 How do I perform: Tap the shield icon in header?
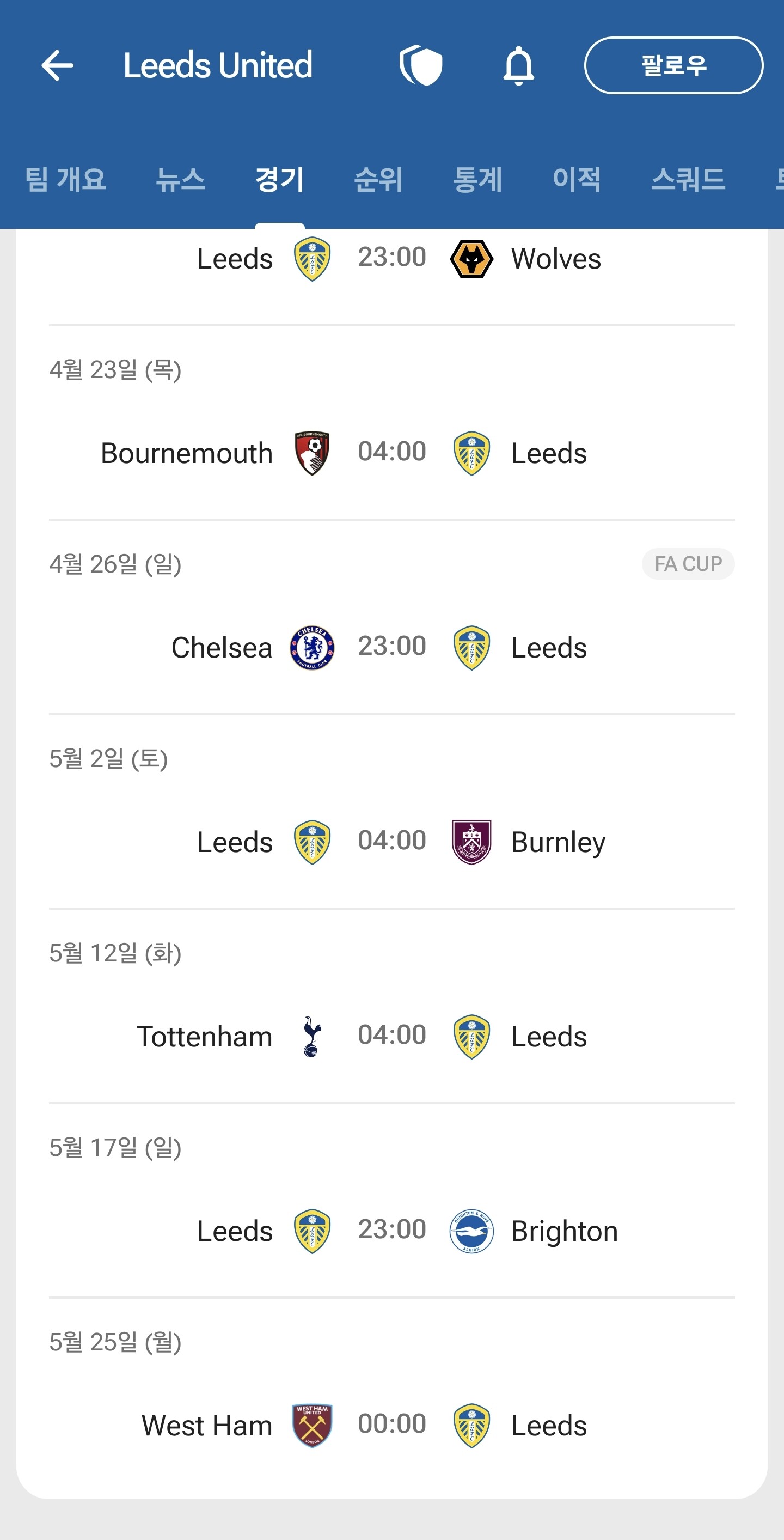click(x=421, y=65)
